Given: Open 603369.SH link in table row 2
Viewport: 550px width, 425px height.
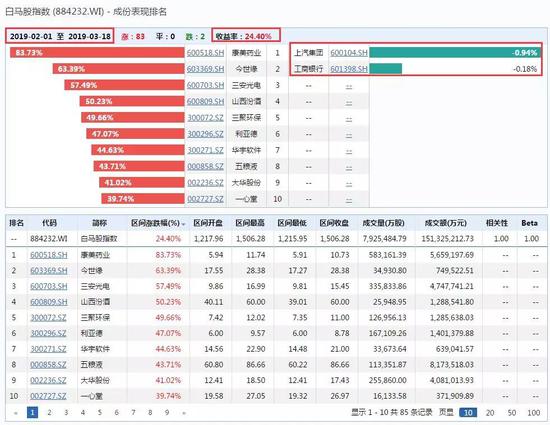Looking at the screenshot, I should 48,271.
